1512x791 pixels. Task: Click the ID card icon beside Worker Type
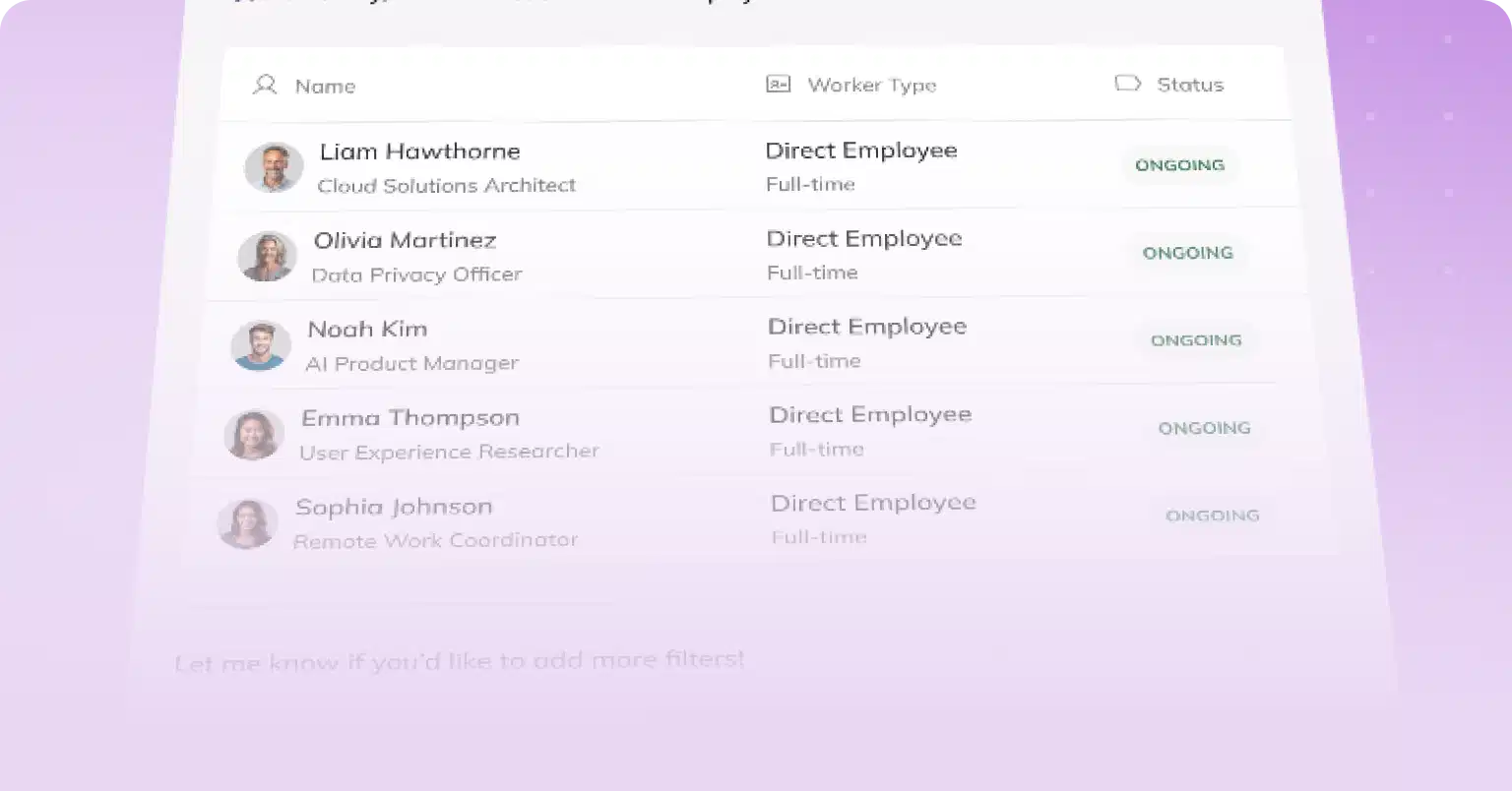[x=779, y=85]
